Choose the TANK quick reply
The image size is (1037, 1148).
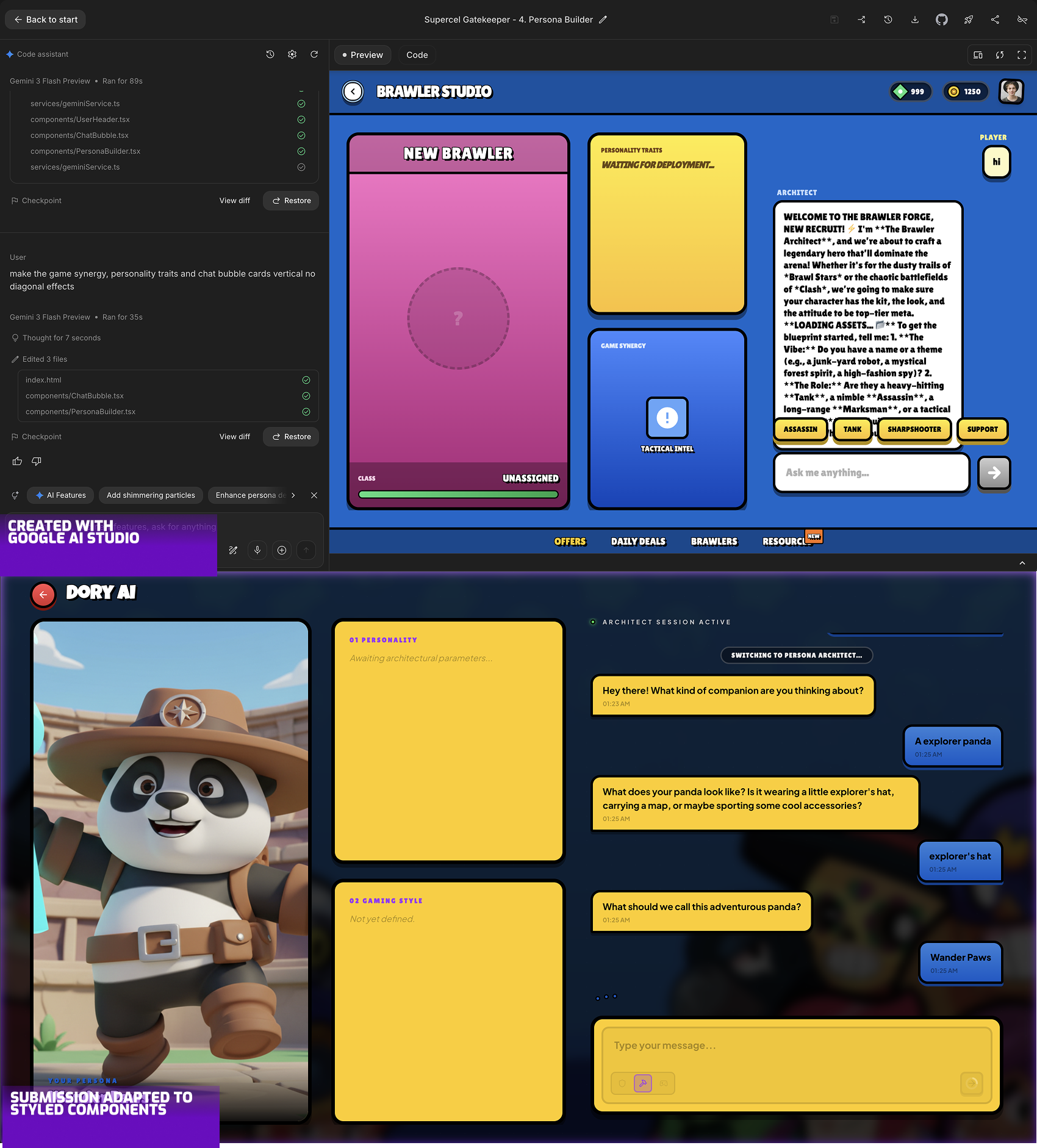coord(852,429)
